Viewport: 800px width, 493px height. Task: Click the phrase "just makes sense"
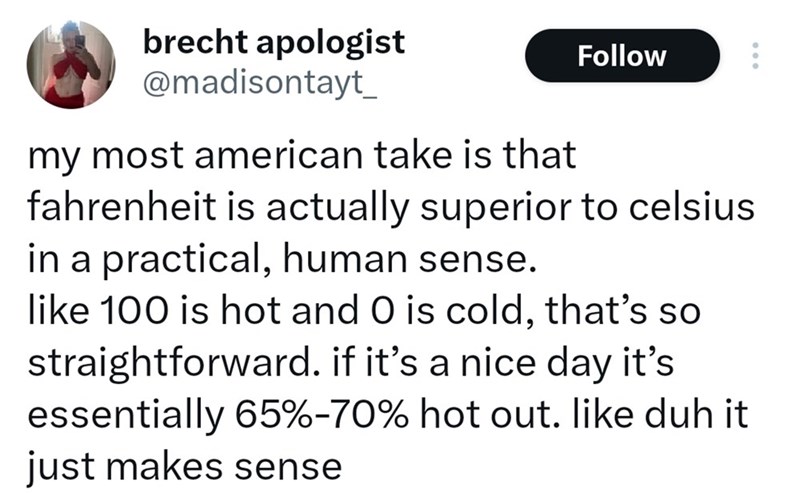click(185, 464)
